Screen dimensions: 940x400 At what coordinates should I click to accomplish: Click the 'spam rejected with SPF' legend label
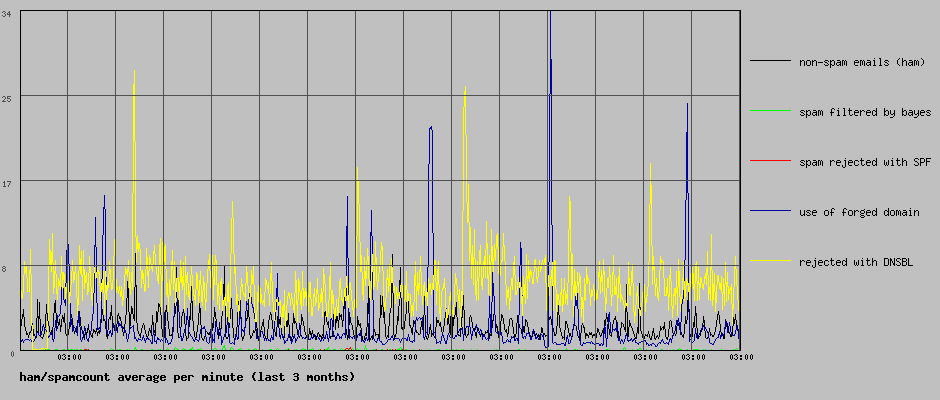click(864, 162)
